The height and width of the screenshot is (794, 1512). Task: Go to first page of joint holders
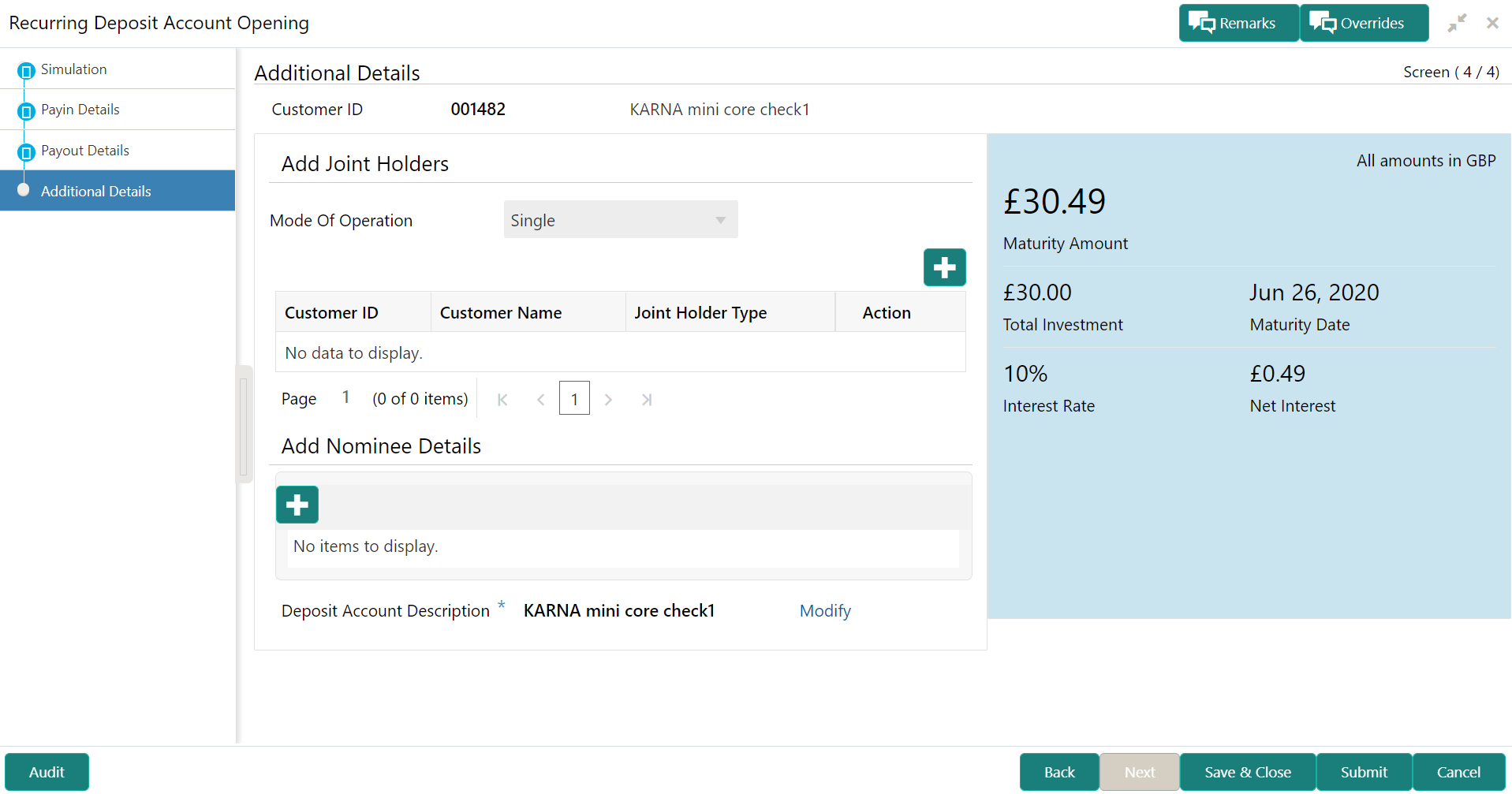[502, 400]
